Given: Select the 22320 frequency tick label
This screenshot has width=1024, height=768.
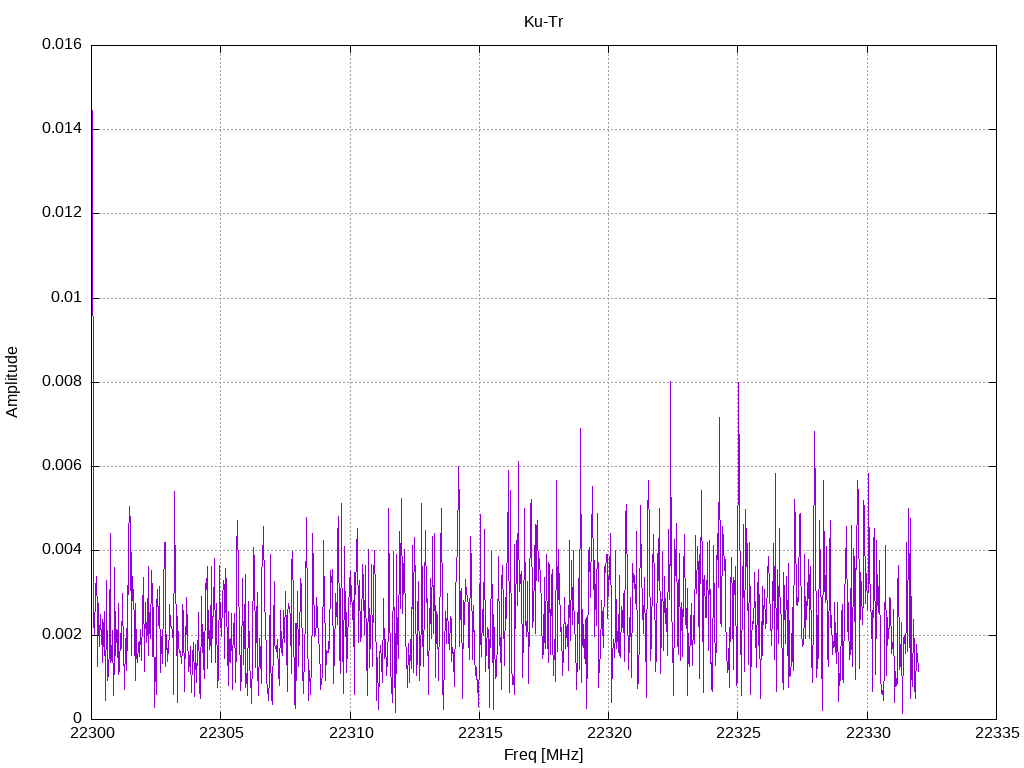Looking at the screenshot, I should [608, 735].
